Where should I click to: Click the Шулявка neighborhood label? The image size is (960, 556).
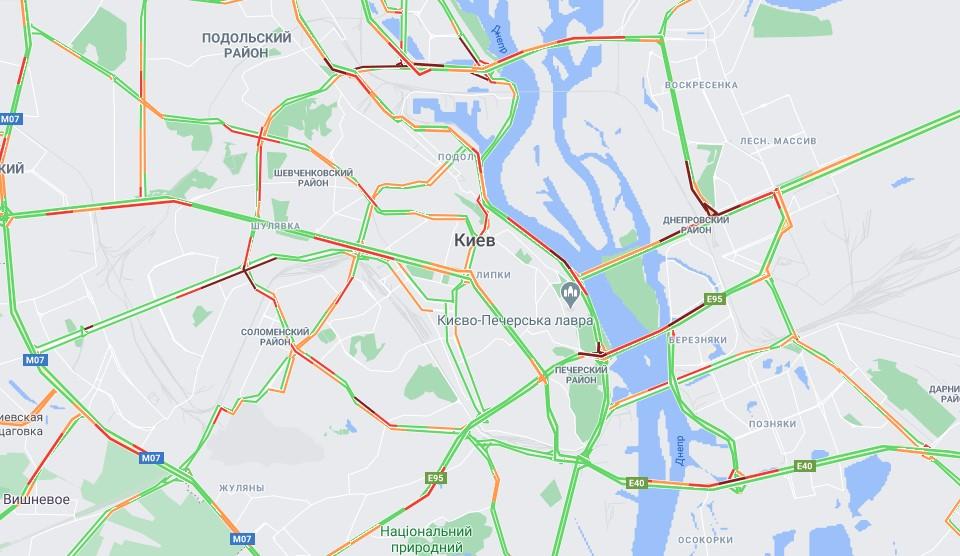pyautogui.click(x=276, y=226)
